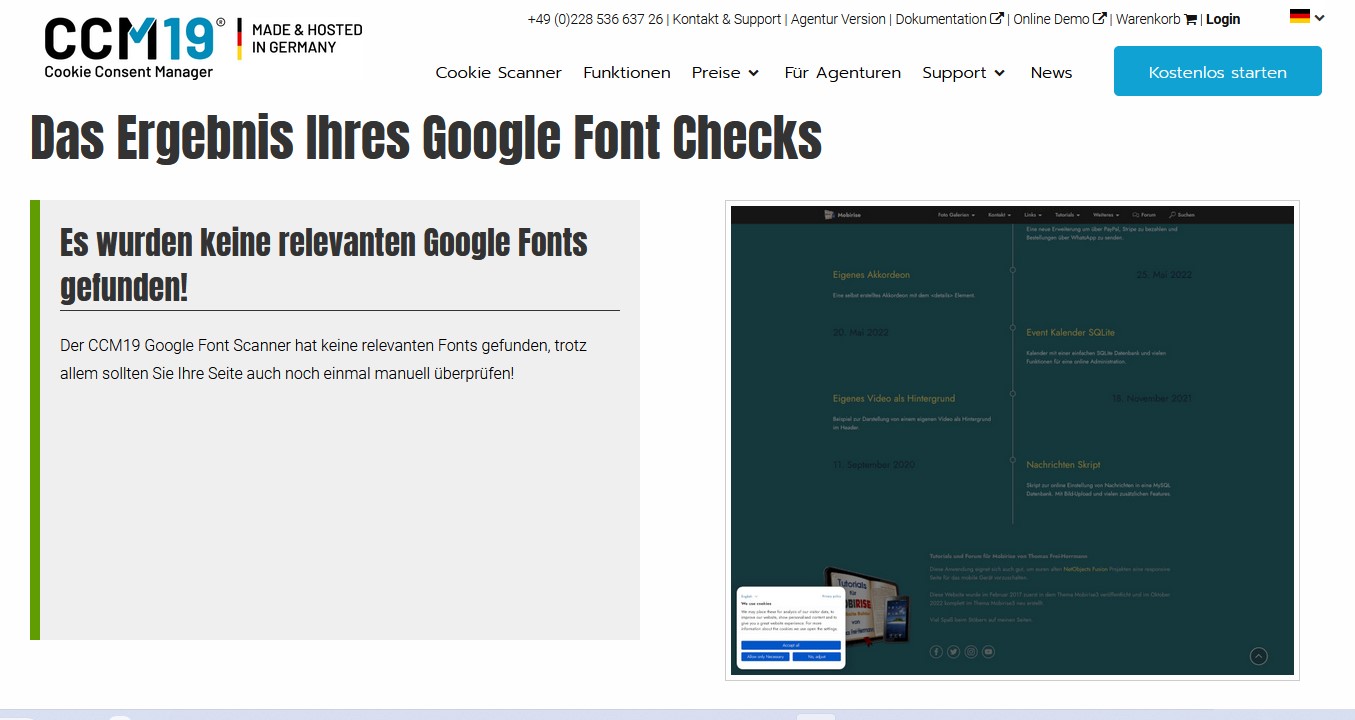Go to the Für Agenturen page
1355x720 pixels.
(x=843, y=73)
